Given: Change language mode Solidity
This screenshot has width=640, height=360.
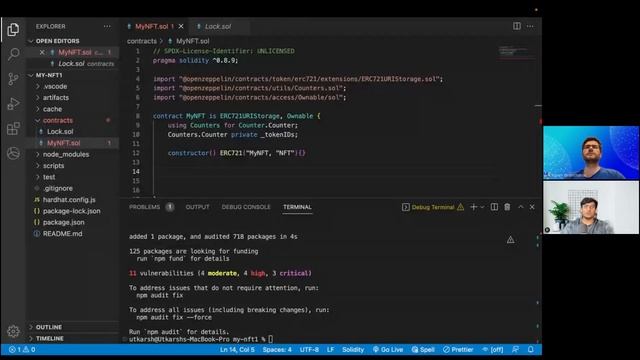Looking at the screenshot, I should pos(353,349).
